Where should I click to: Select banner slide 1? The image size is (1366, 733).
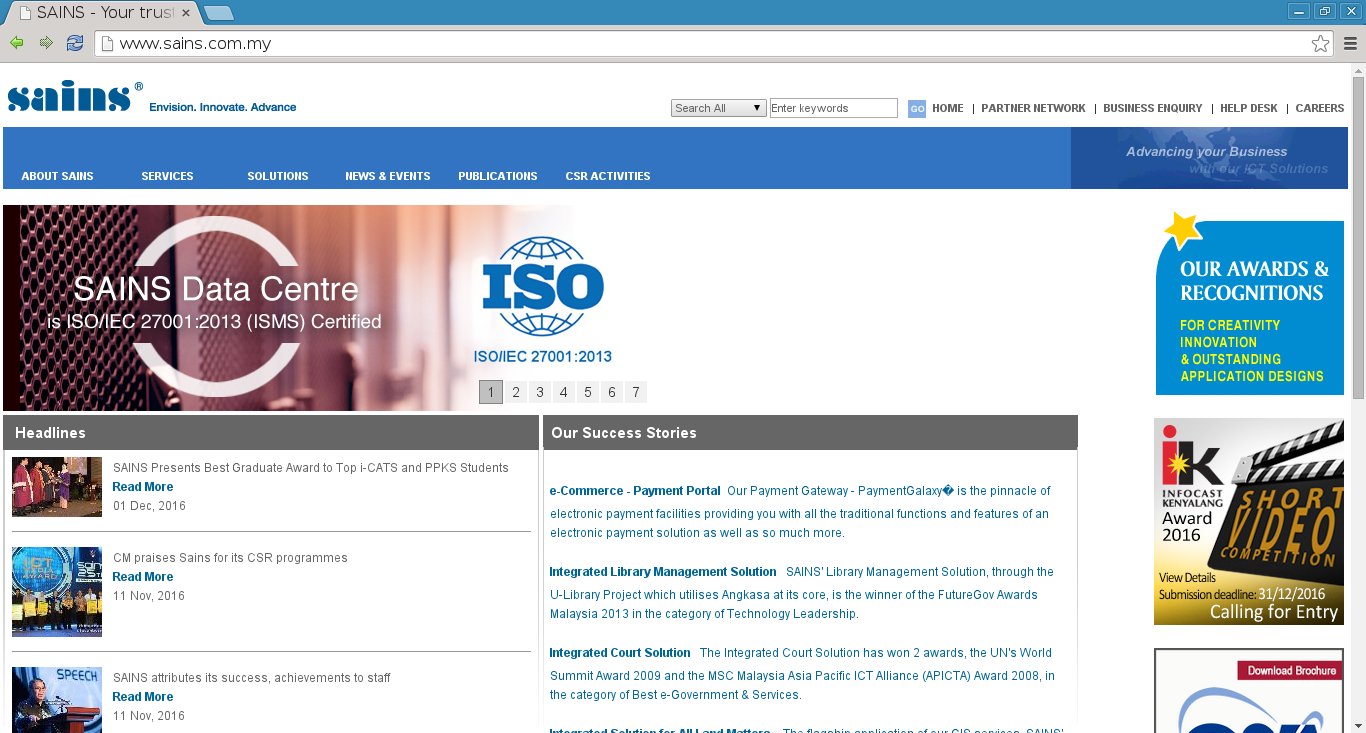click(x=491, y=392)
